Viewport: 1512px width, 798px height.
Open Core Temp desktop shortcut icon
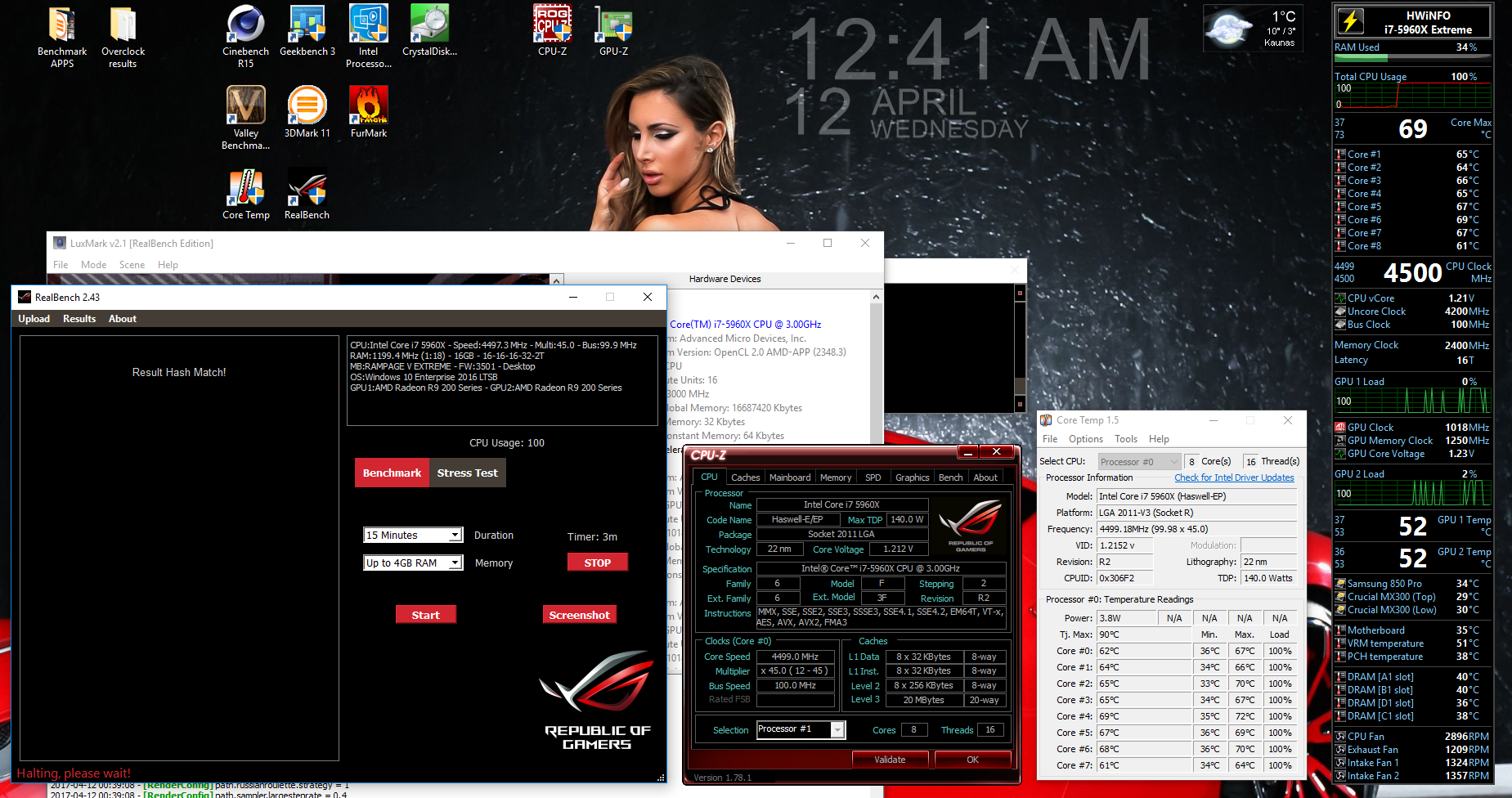[x=245, y=187]
